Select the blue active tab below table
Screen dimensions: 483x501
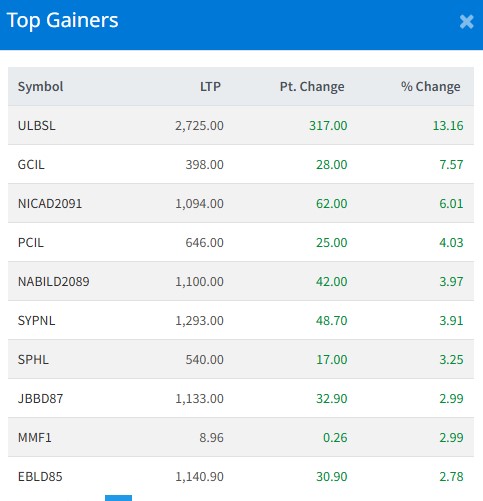pyautogui.click(x=118, y=498)
